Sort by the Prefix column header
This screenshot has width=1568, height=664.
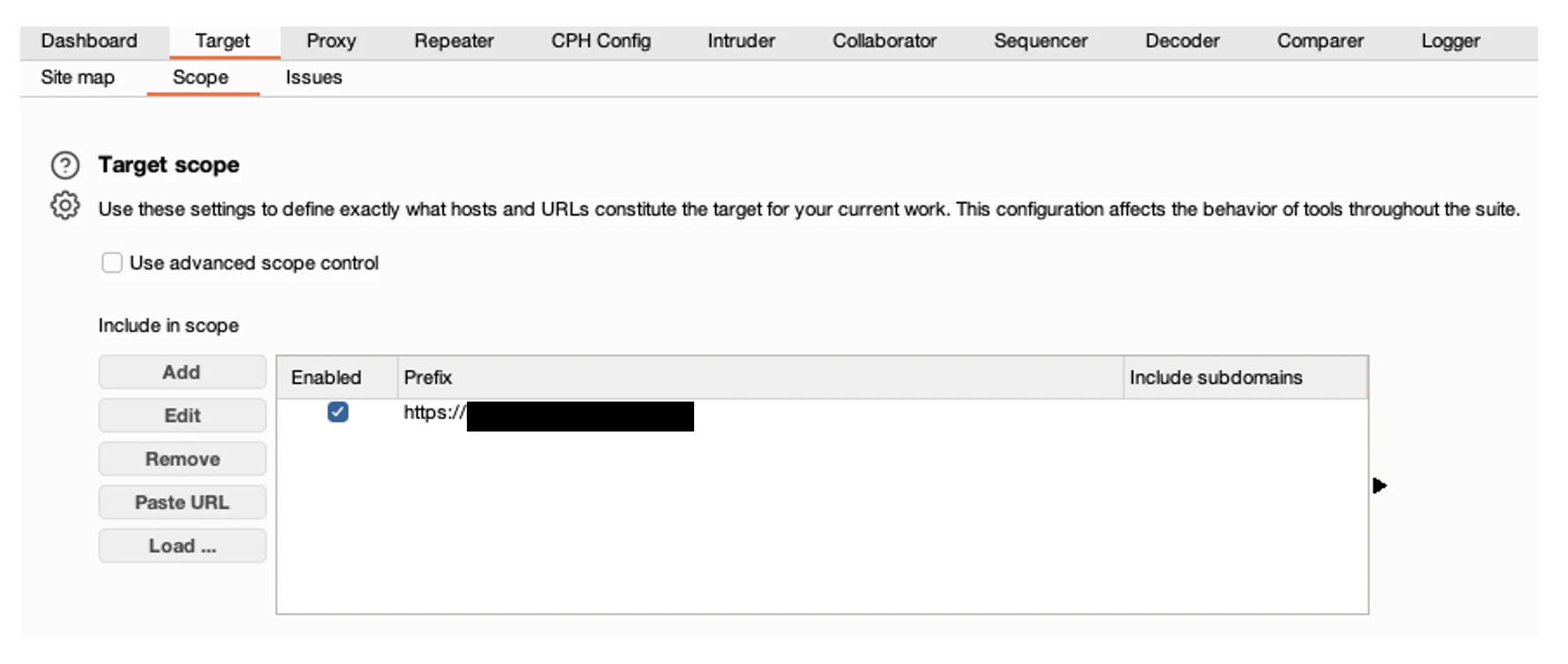[x=760, y=377]
